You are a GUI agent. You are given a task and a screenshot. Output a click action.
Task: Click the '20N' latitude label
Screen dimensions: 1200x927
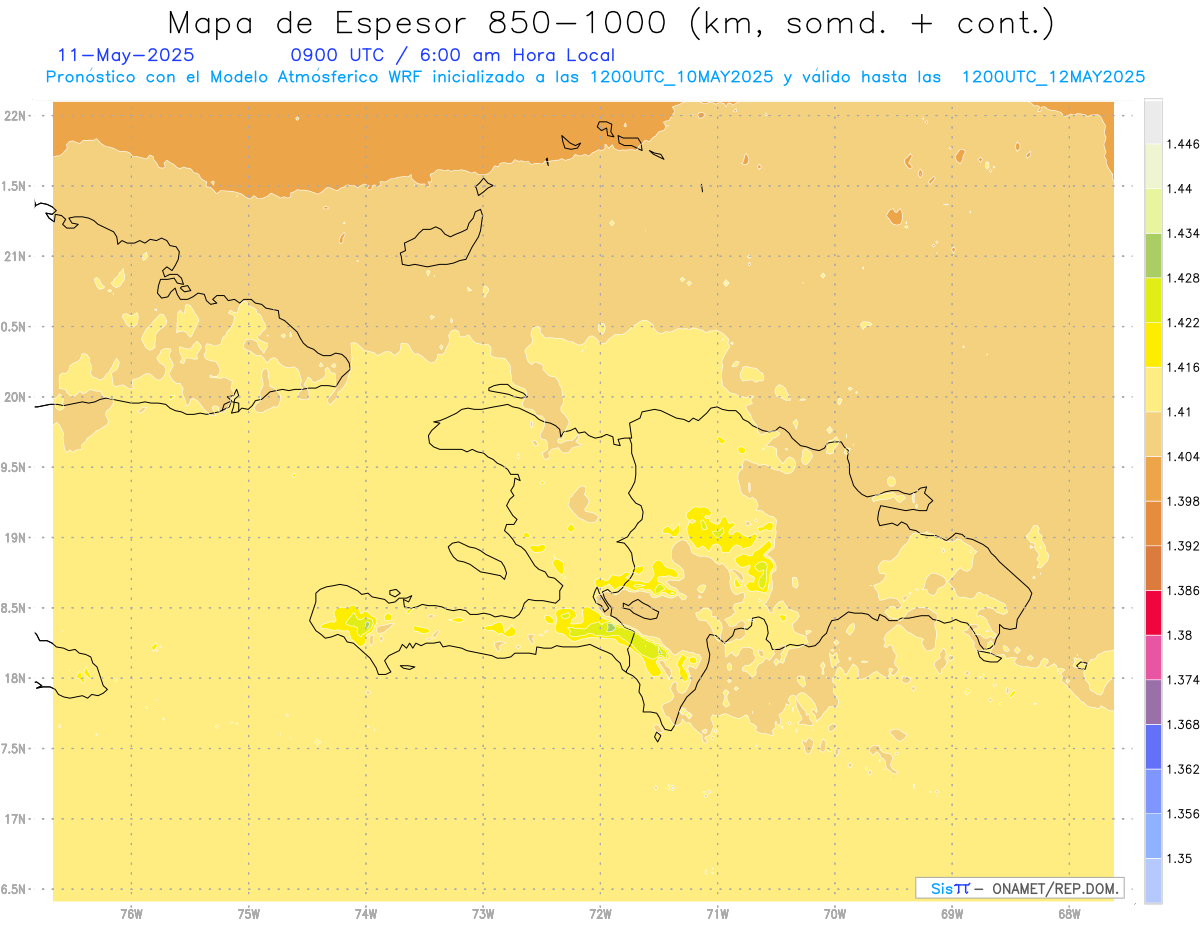click(x=16, y=397)
